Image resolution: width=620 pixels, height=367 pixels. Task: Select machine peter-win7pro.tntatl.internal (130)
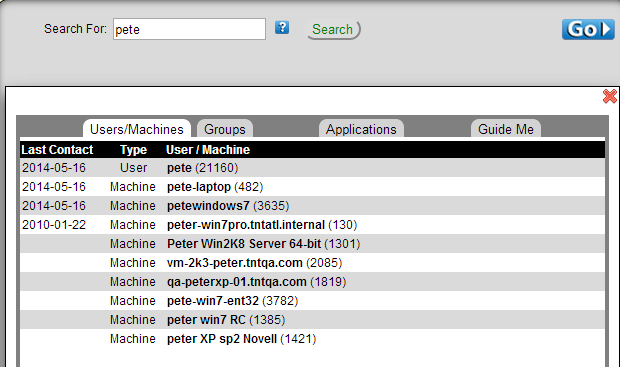262,225
